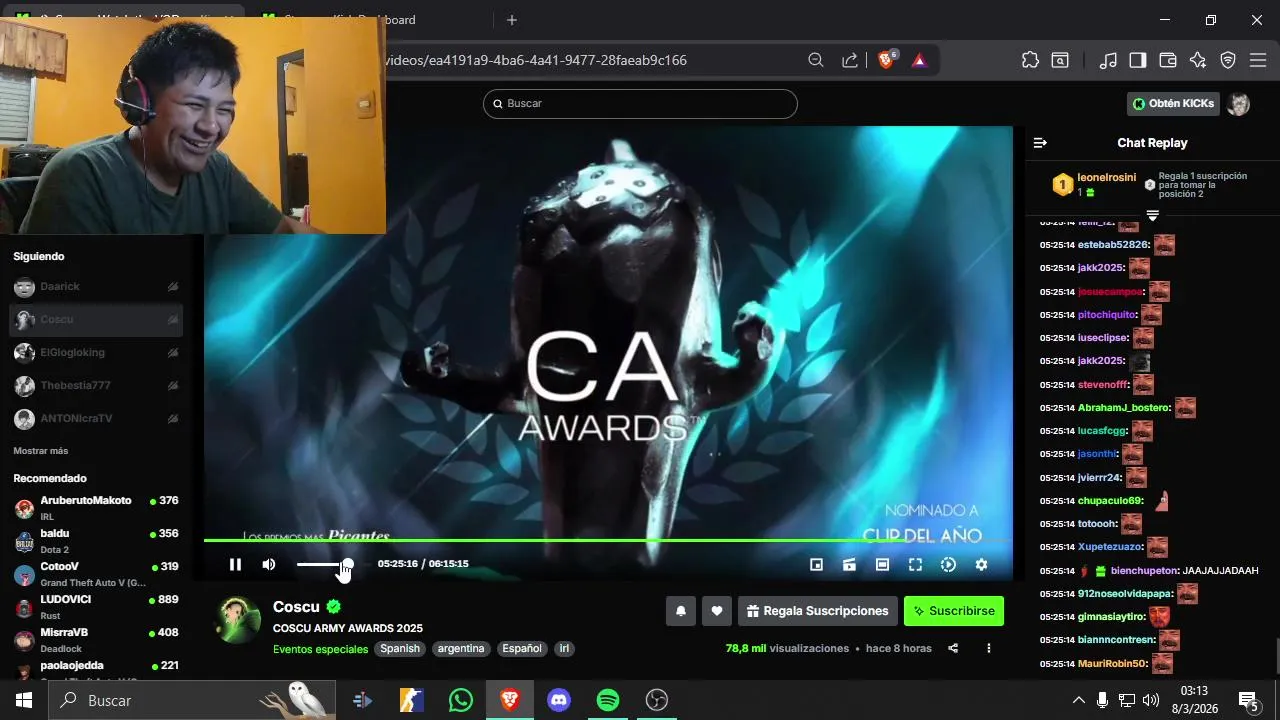The image size is (1280, 720).
Task: Select the Español tag
Action: click(522, 649)
